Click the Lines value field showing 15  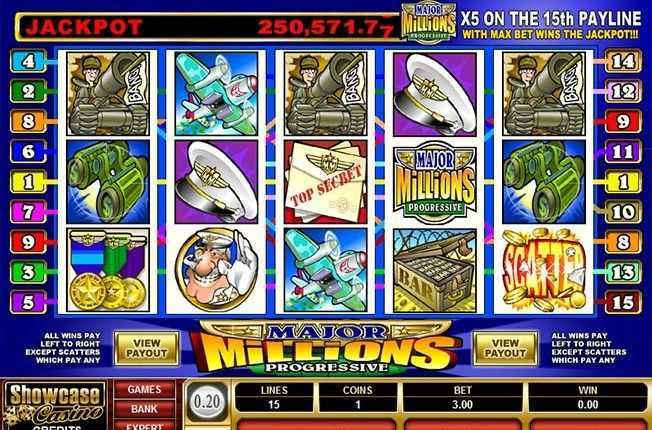pyautogui.click(x=274, y=405)
